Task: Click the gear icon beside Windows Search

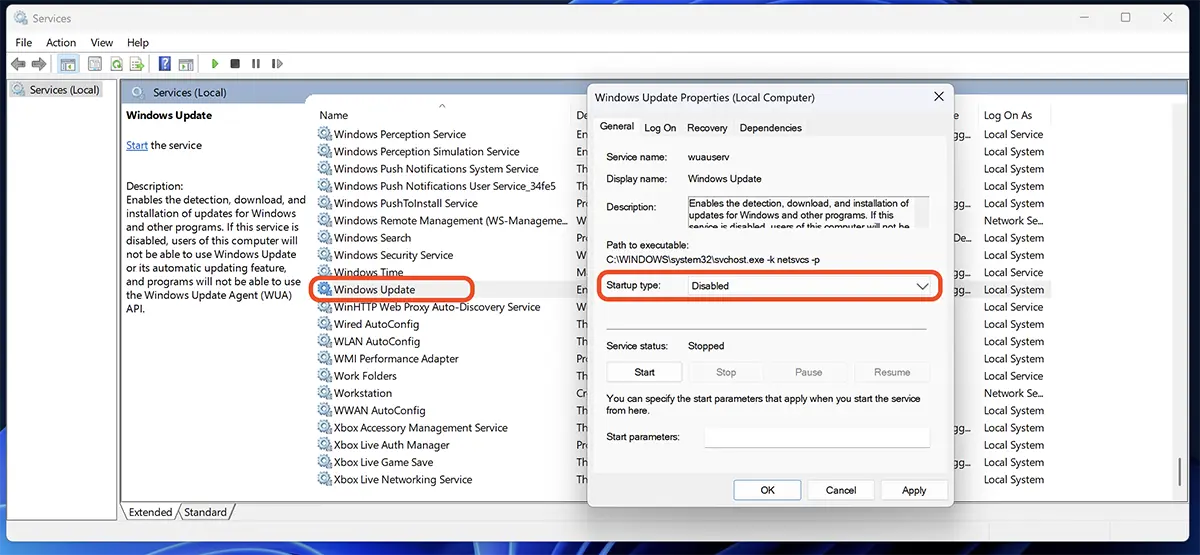Action: coord(325,238)
